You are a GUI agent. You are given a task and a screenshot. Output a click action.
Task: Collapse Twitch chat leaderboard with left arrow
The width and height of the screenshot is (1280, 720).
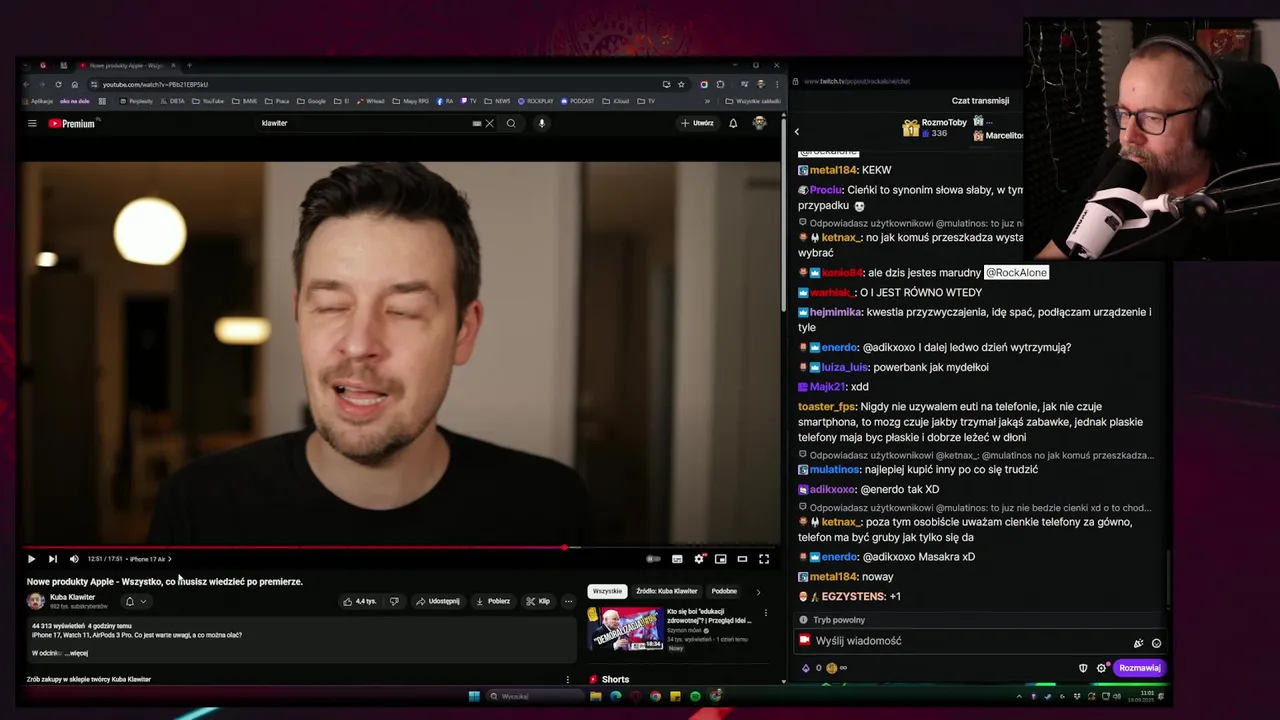point(797,131)
